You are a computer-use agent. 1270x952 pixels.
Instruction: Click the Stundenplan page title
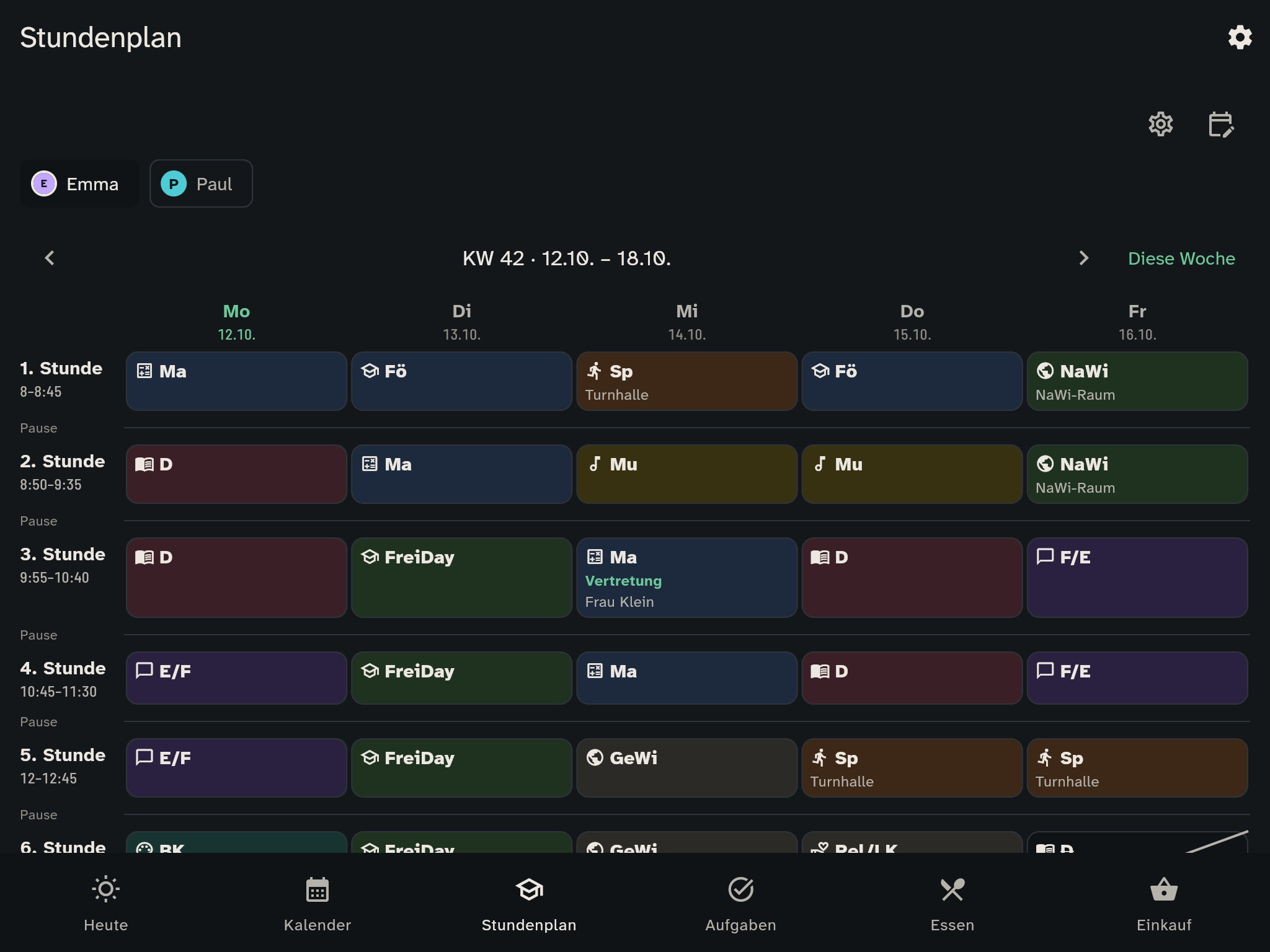click(x=100, y=38)
